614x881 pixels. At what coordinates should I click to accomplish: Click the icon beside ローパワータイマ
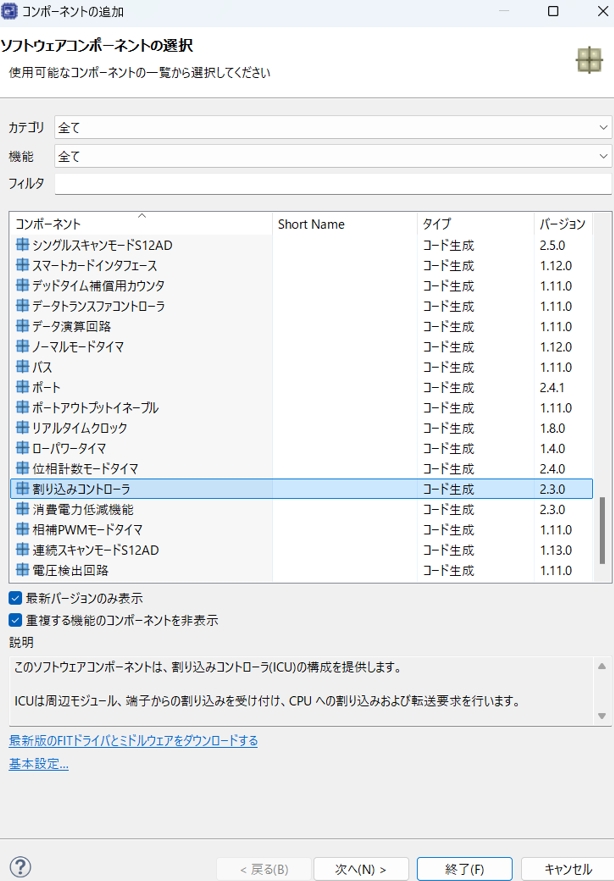23,448
